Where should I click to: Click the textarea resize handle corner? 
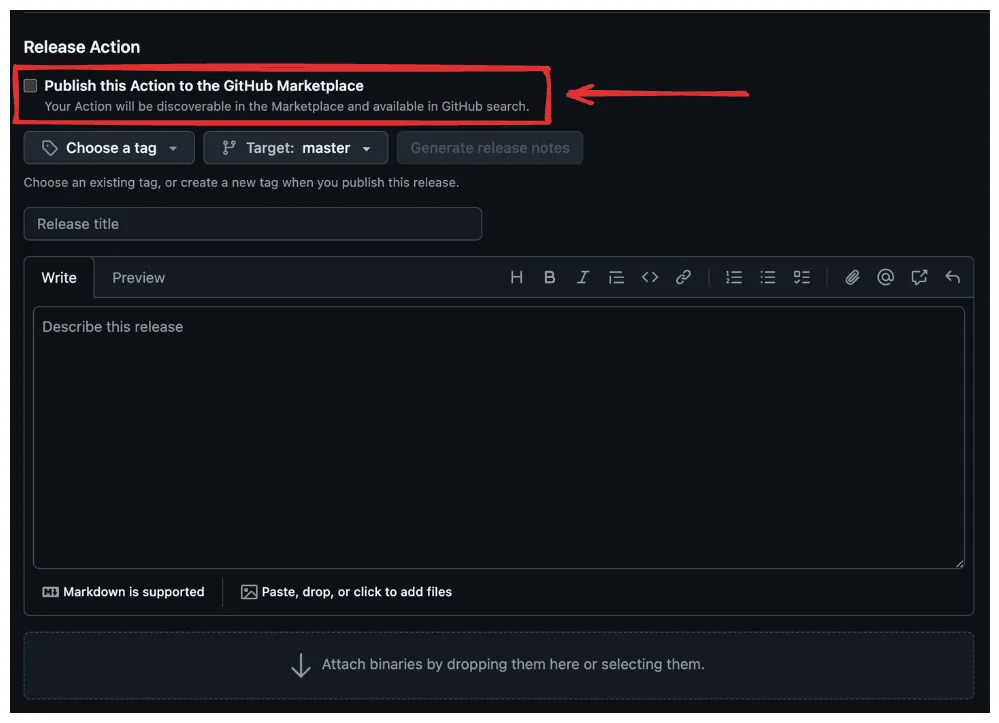point(959,564)
